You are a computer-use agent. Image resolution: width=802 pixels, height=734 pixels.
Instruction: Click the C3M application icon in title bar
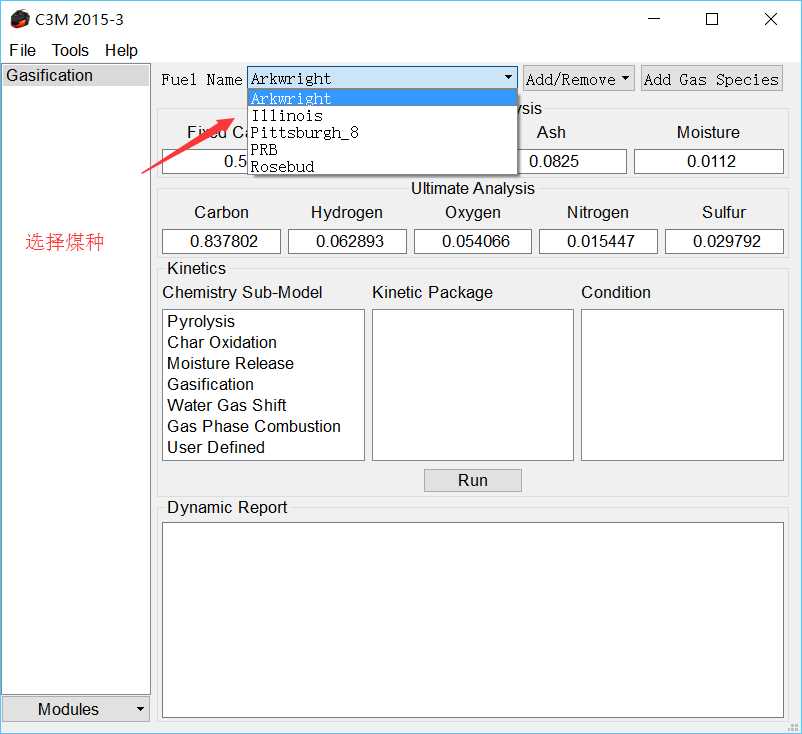tap(20, 19)
